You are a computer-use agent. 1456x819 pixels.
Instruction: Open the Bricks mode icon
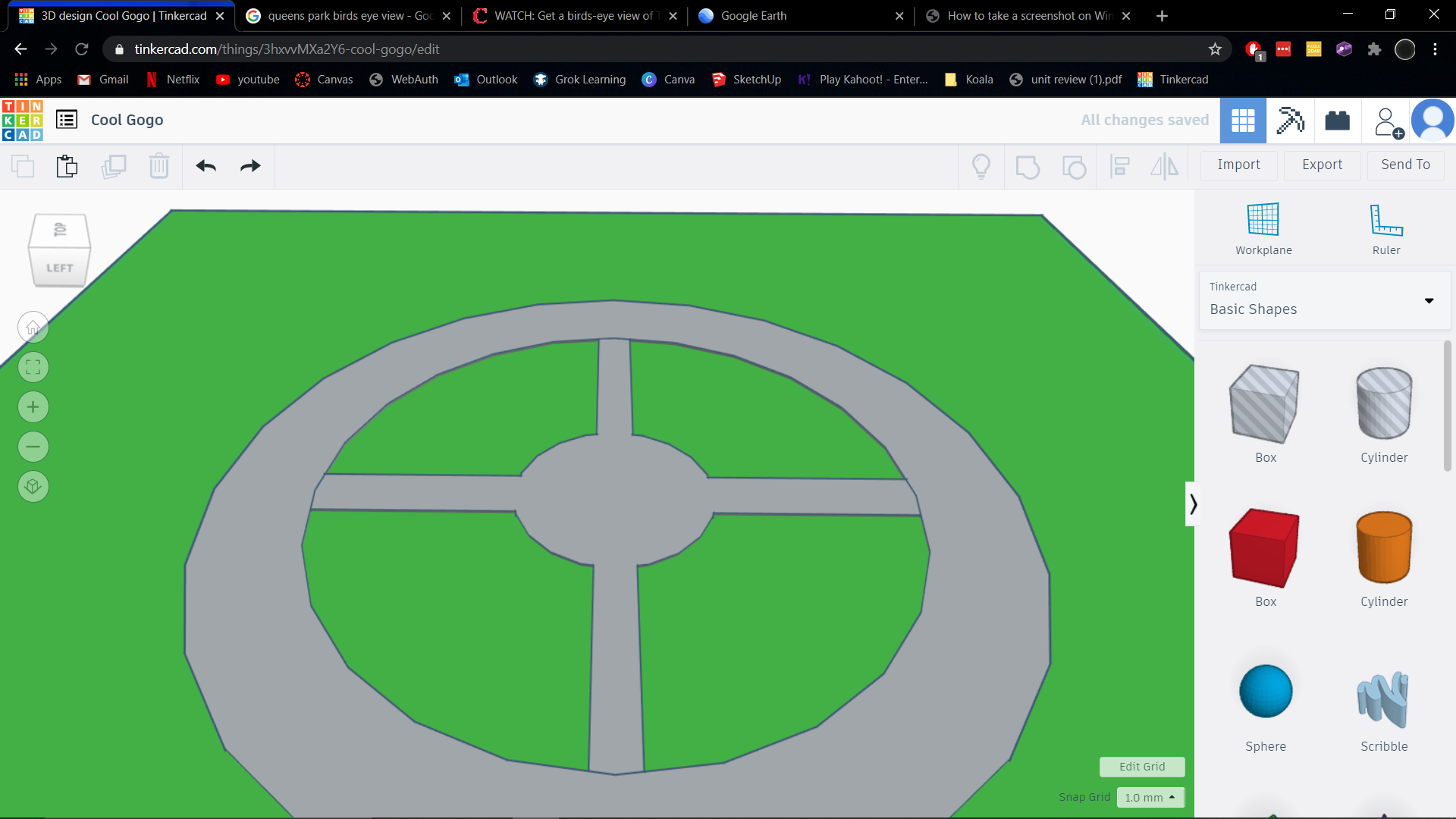(1338, 121)
